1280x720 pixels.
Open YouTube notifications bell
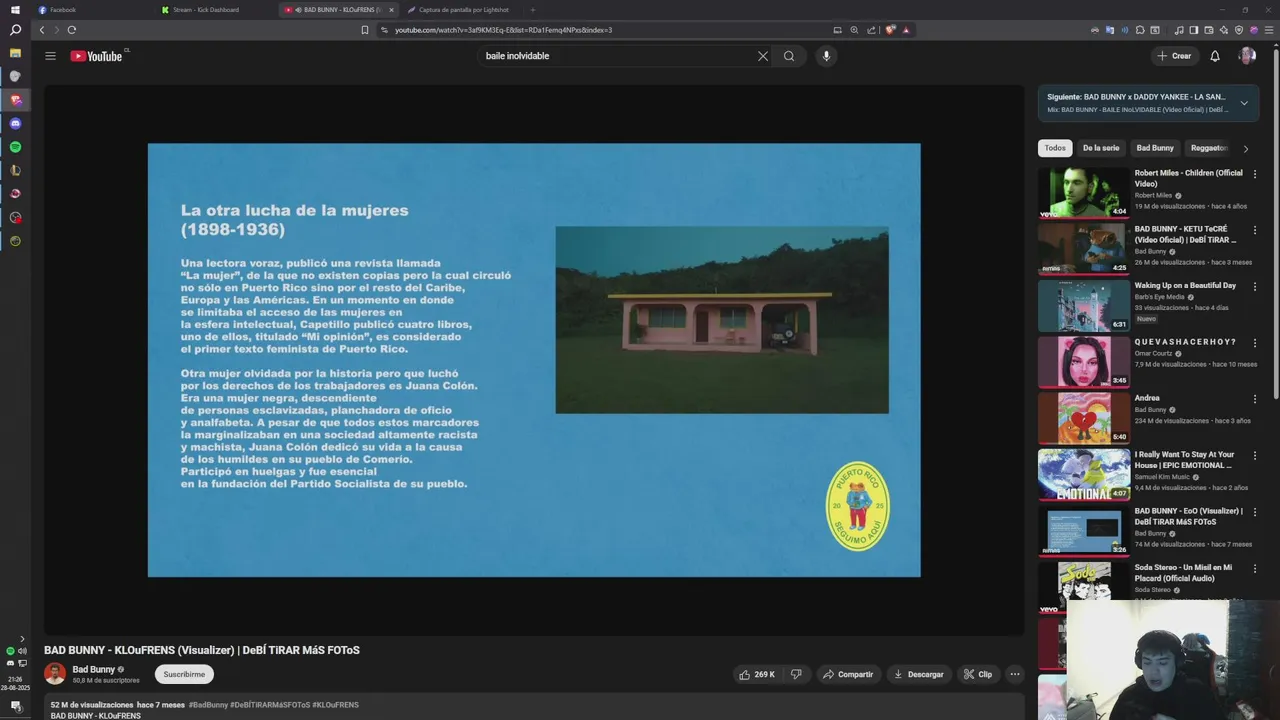[1215, 56]
